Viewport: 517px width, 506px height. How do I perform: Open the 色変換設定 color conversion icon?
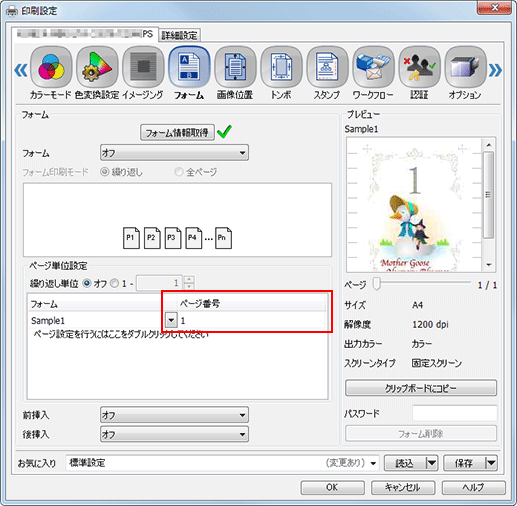click(x=97, y=67)
